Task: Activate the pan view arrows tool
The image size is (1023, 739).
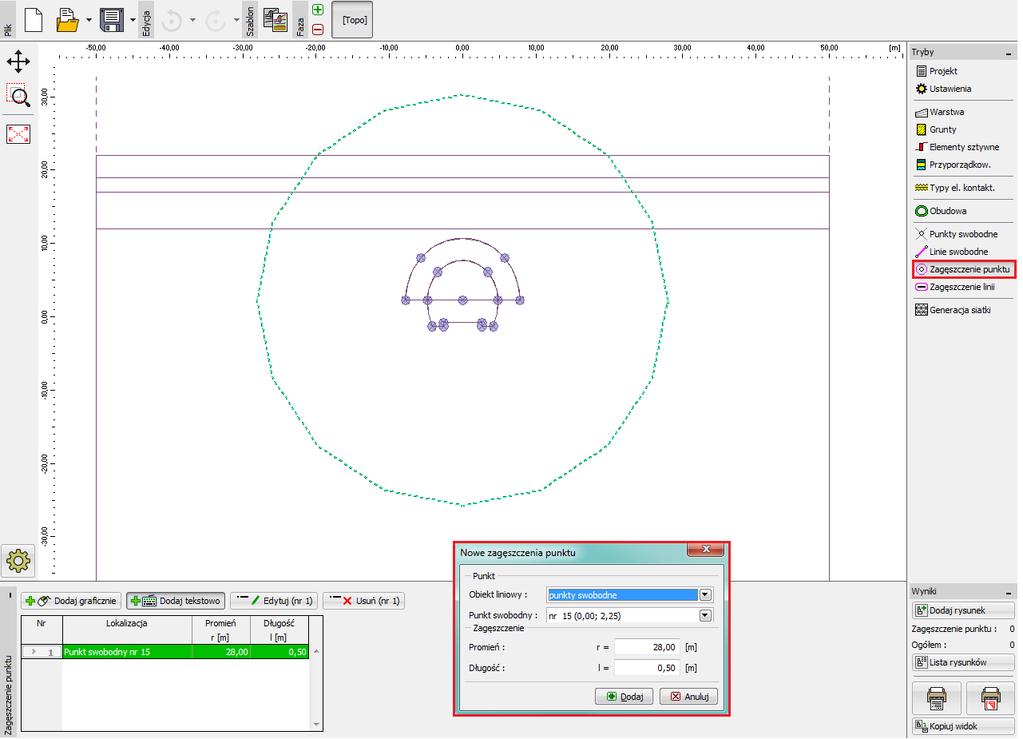Action: click(x=18, y=62)
